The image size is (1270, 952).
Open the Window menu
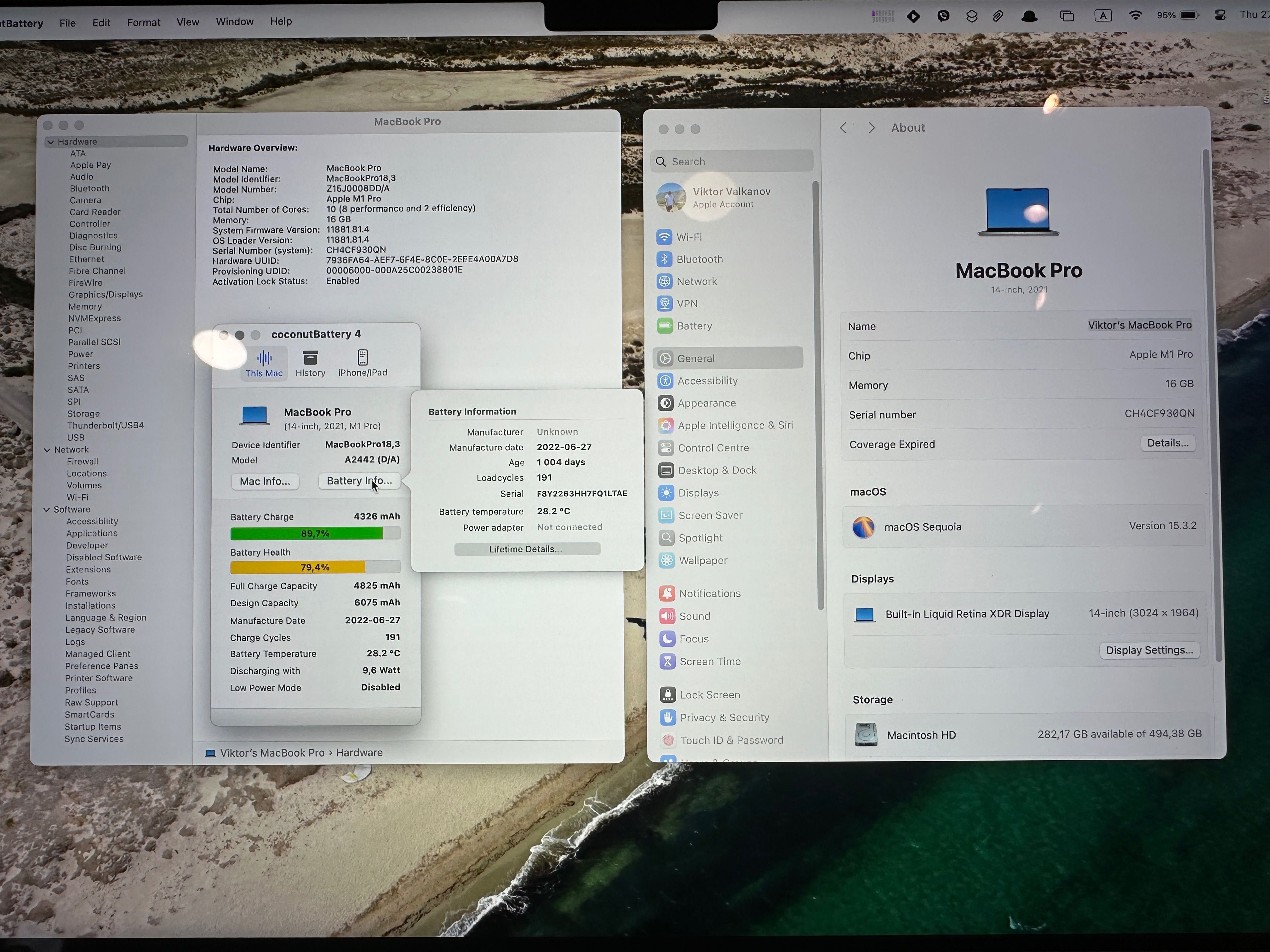point(234,21)
